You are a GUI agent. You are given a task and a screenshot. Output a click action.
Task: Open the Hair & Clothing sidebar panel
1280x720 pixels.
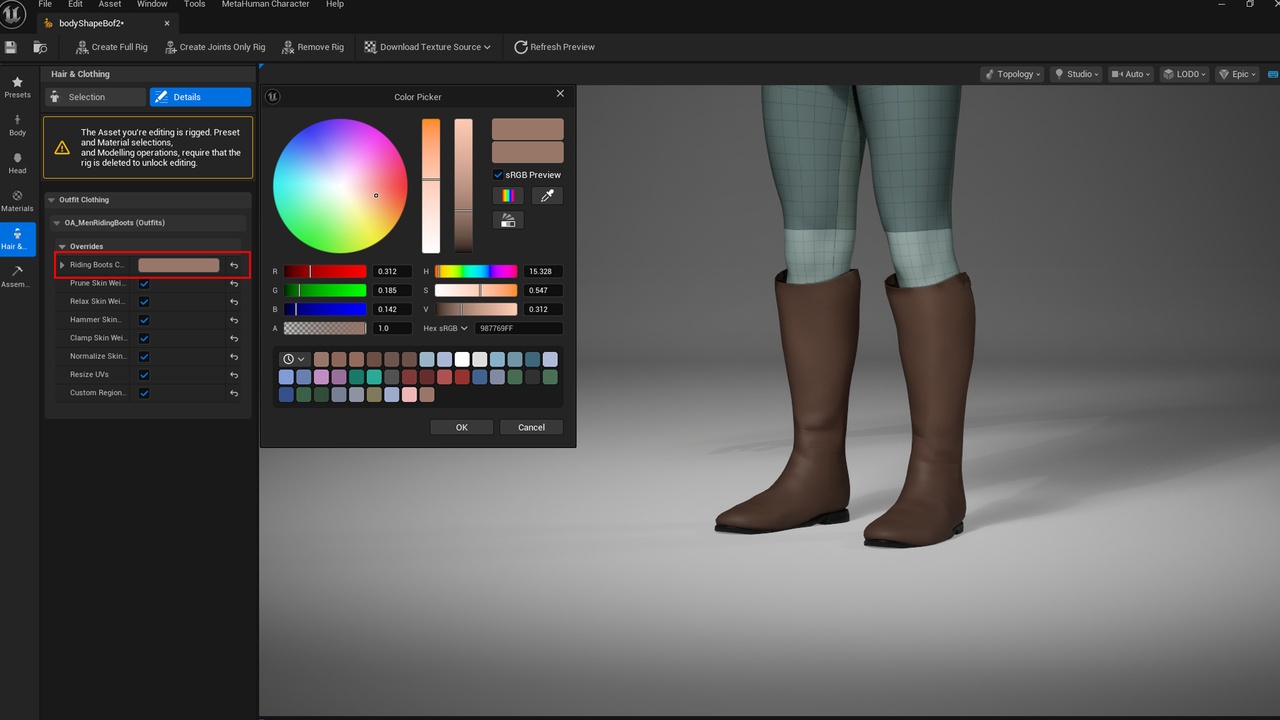pos(17,239)
